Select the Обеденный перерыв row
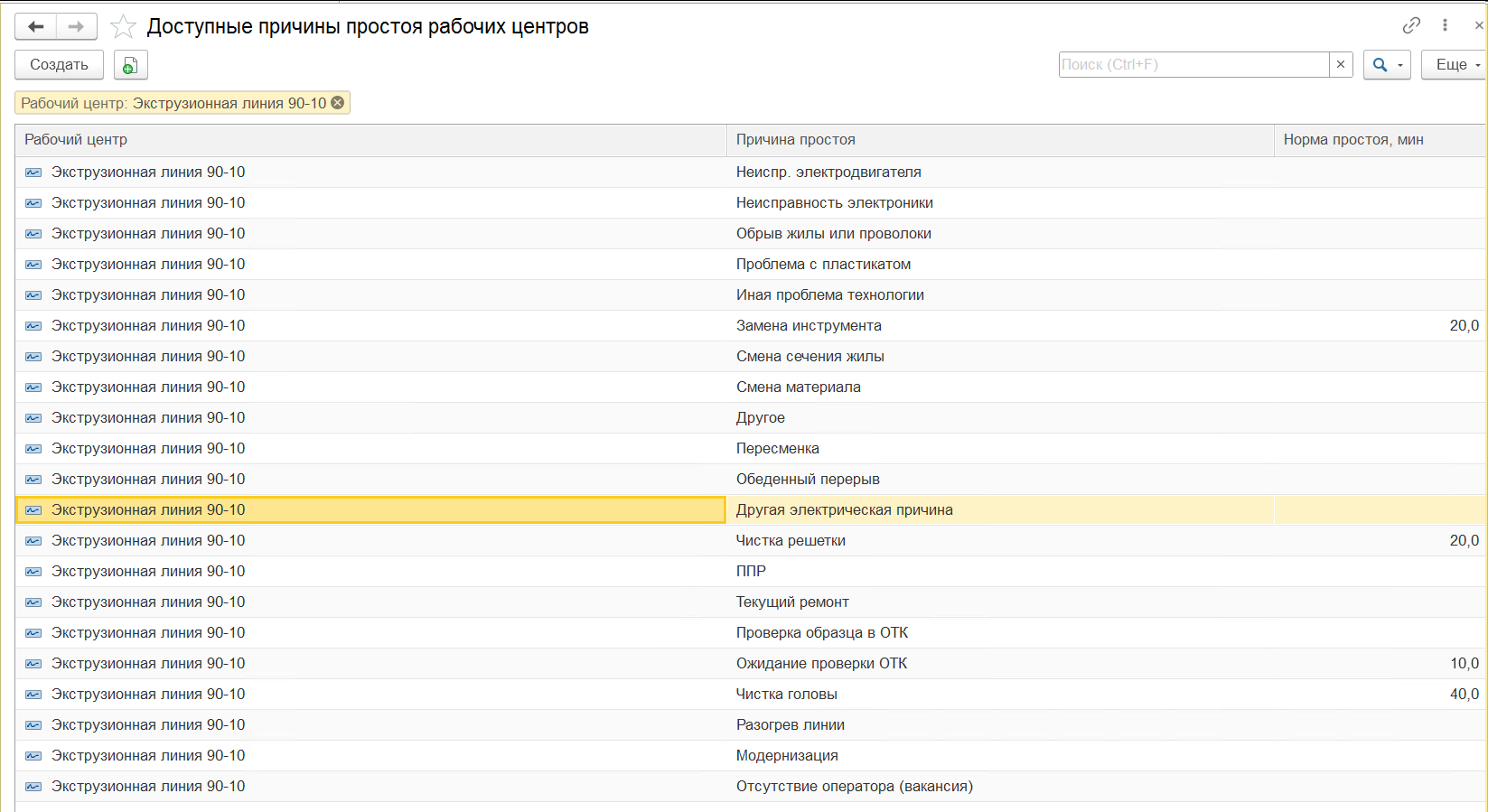Viewport: 1488px width, 812px height. click(751, 480)
